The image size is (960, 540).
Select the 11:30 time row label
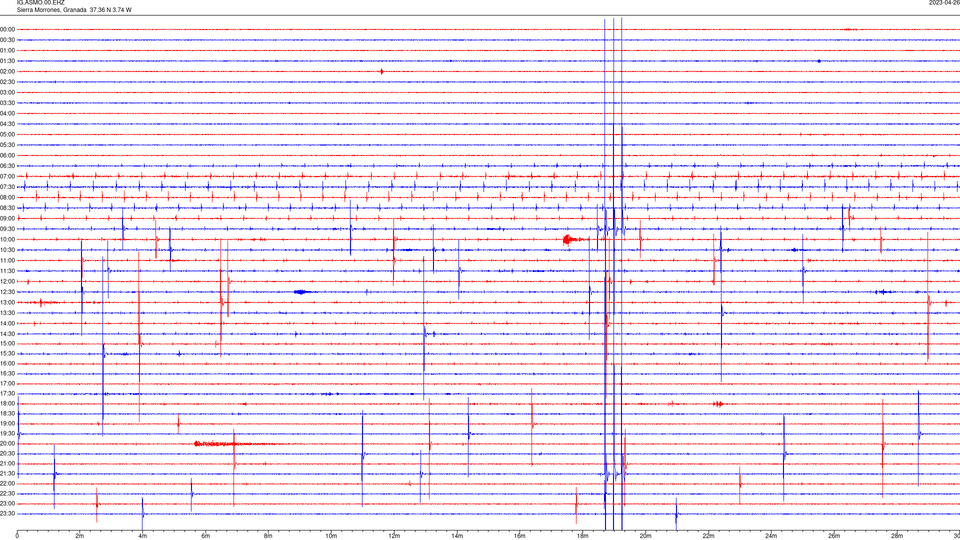[8, 271]
